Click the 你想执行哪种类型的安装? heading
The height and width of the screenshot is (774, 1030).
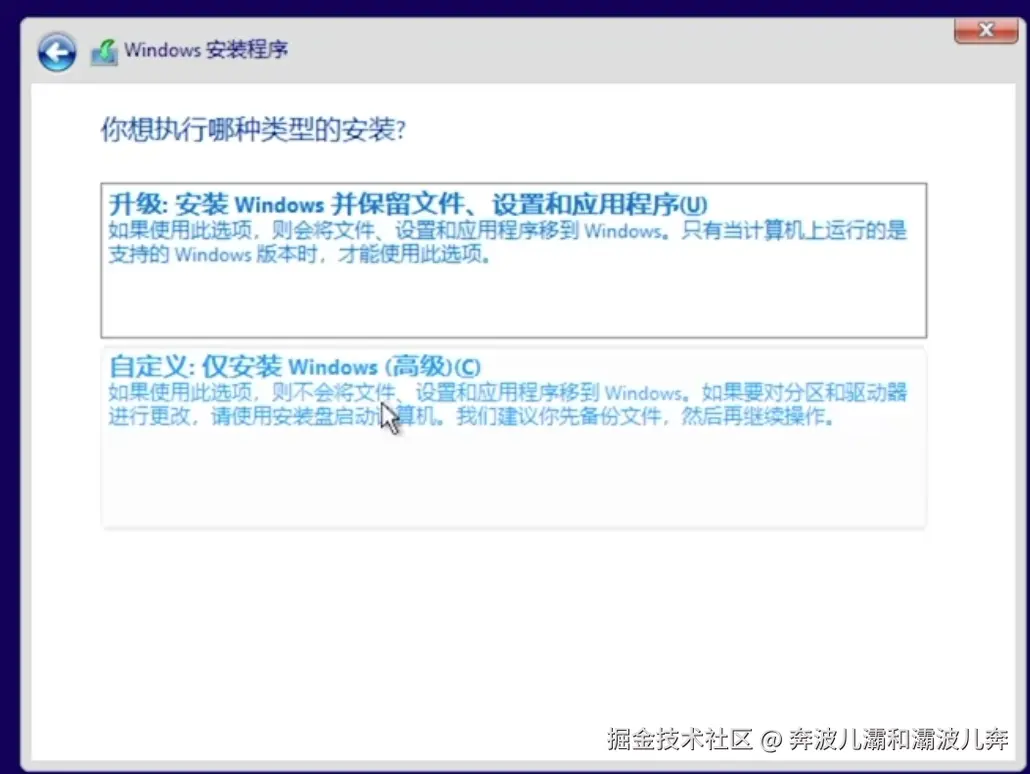click(x=253, y=129)
